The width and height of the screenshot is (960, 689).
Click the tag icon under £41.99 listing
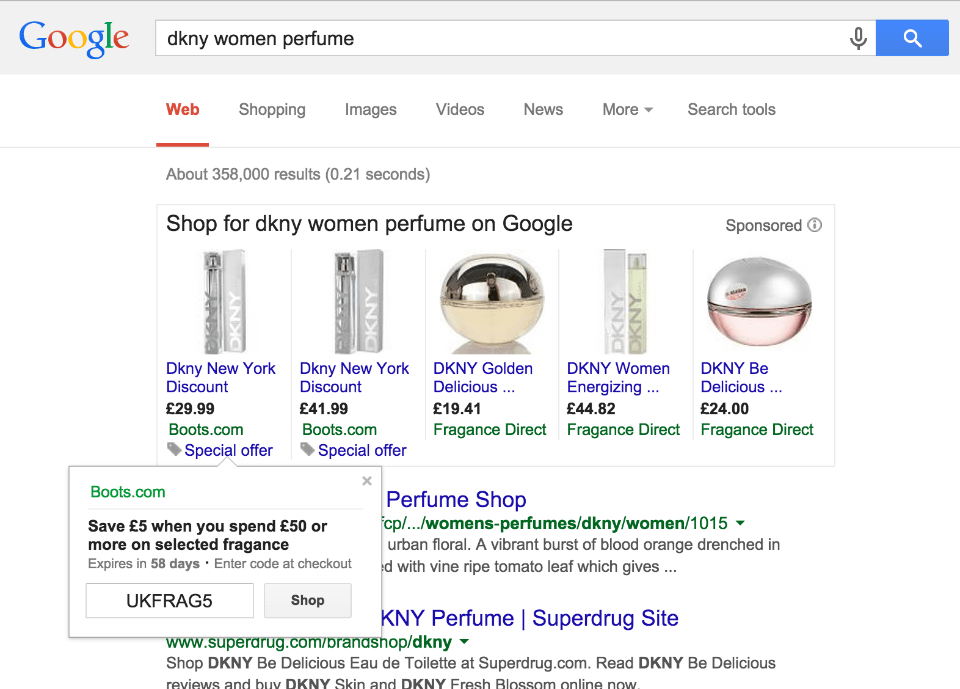coord(308,450)
